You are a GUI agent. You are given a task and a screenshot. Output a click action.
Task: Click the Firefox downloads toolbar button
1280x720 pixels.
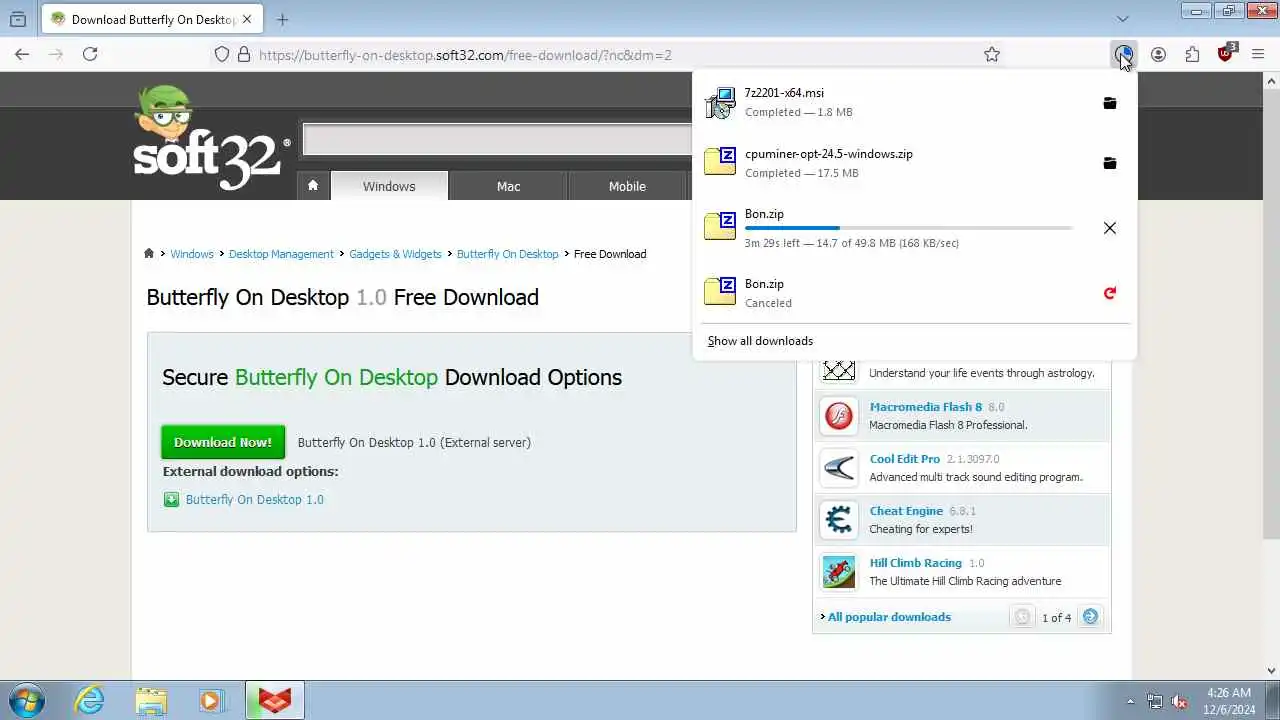[1124, 55]
